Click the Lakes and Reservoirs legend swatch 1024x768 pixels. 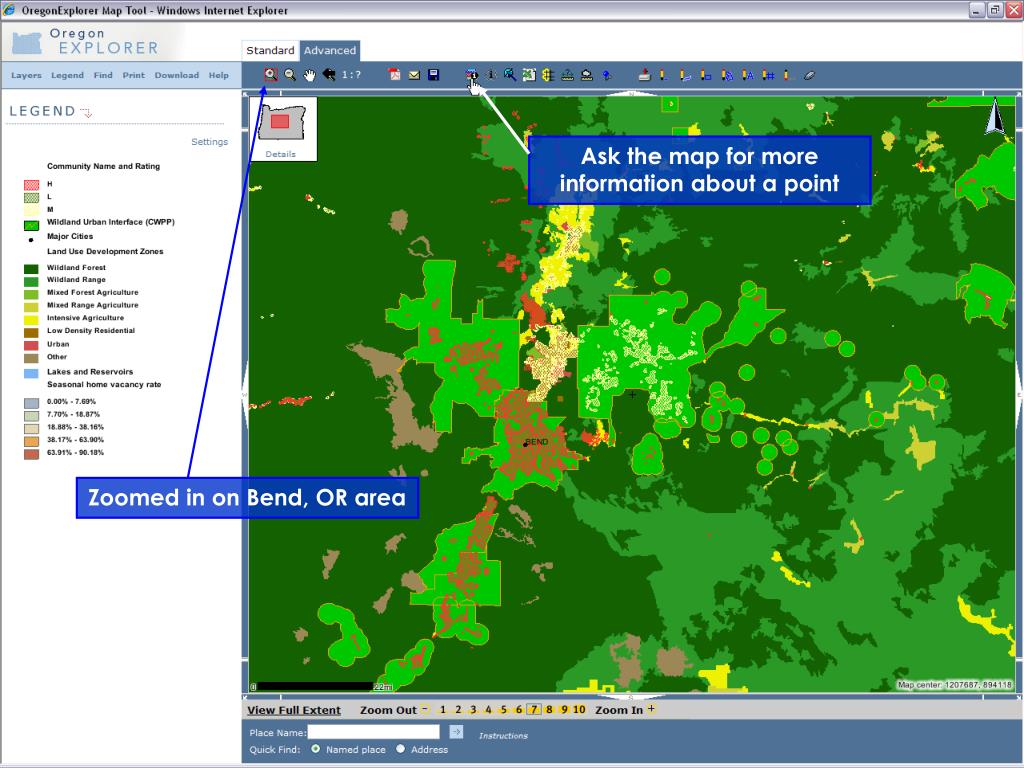[x=31, y=373]
